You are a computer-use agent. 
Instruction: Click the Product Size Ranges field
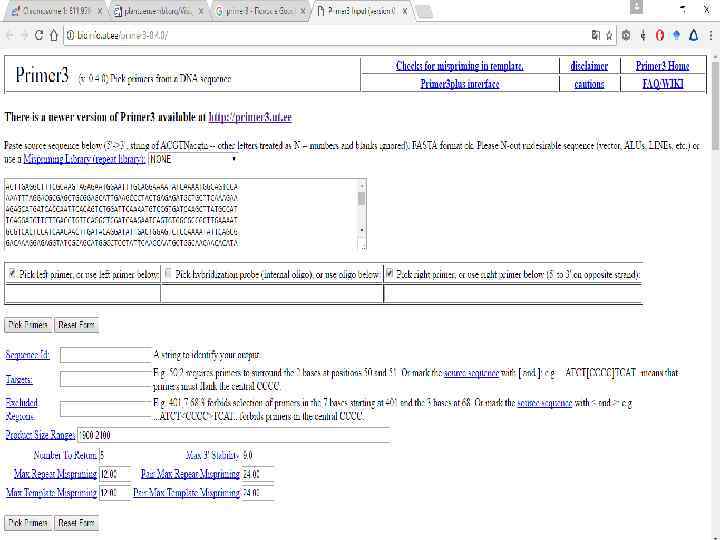point(234,435)
